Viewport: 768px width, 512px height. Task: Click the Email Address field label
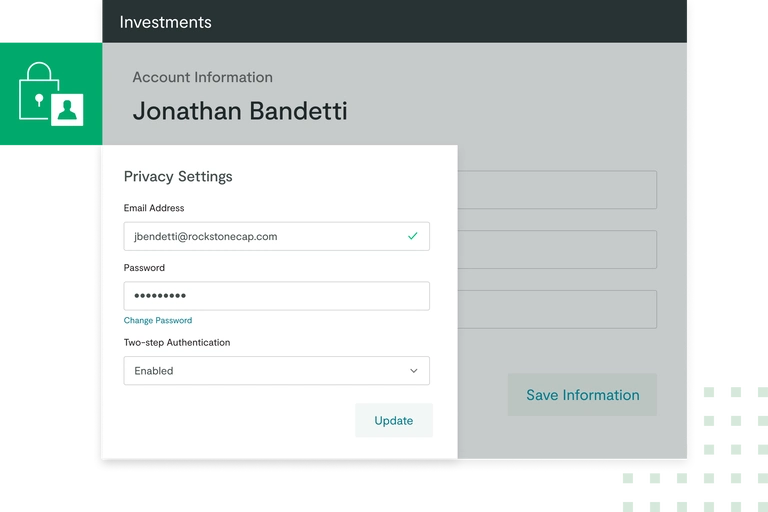154,208
